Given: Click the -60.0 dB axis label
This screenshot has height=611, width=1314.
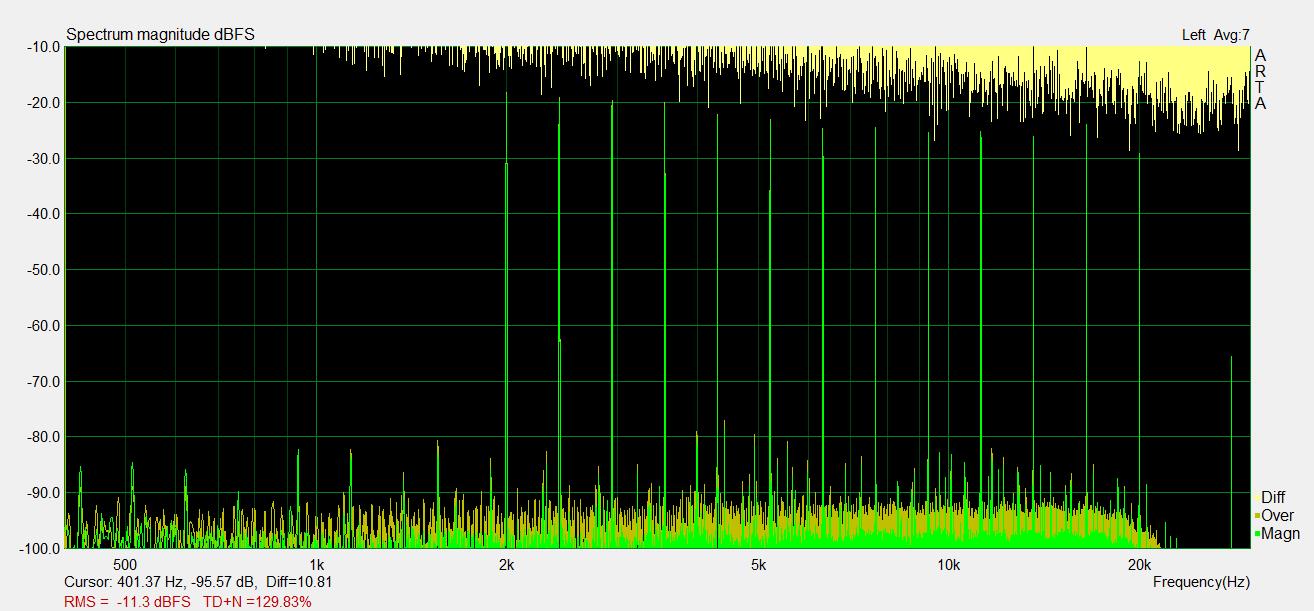Looking at the screenshot, I should pos(43,326).
